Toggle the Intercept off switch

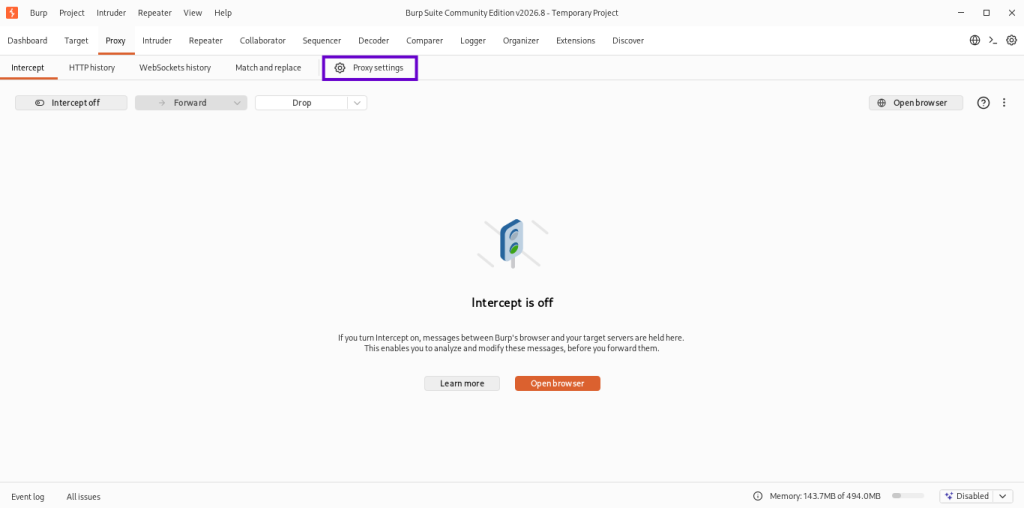tap(71, 103)
